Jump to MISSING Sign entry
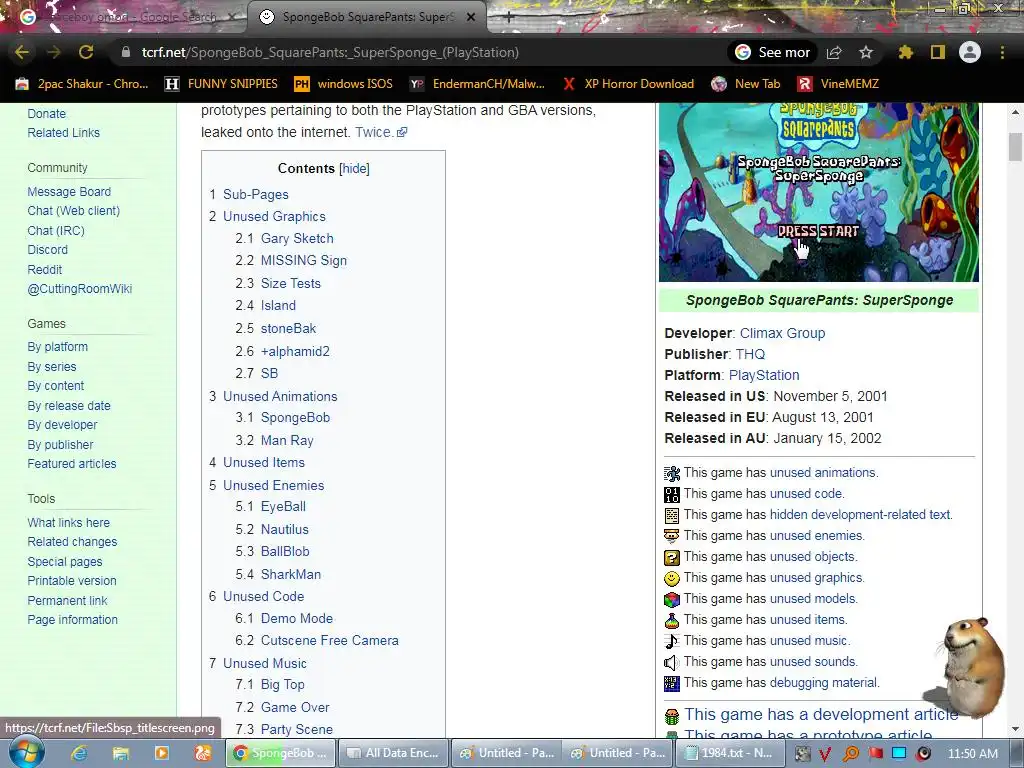 tap(304, 261)
